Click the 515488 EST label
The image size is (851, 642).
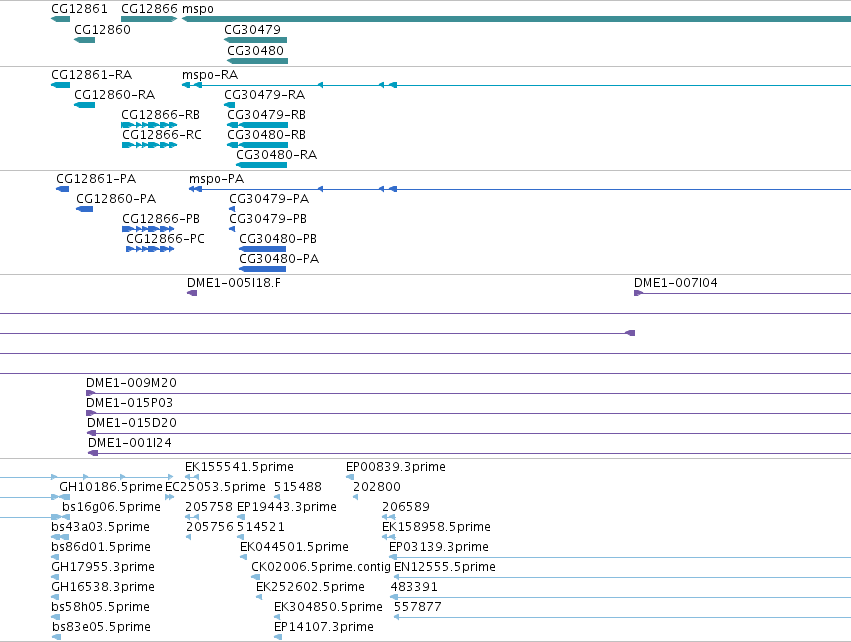click(298, 487)
